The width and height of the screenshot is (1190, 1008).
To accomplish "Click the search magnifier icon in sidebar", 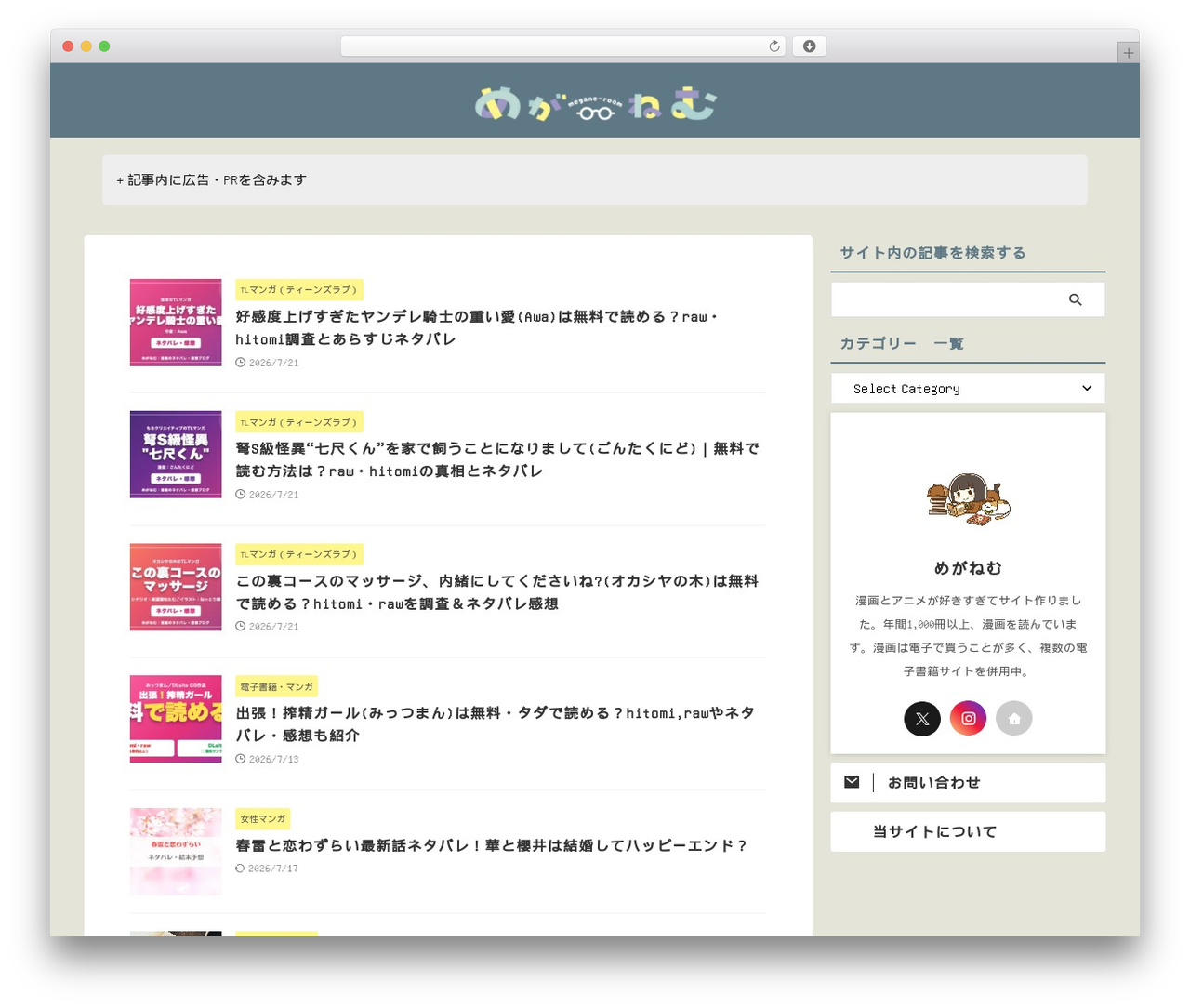I will point(1076,299).
